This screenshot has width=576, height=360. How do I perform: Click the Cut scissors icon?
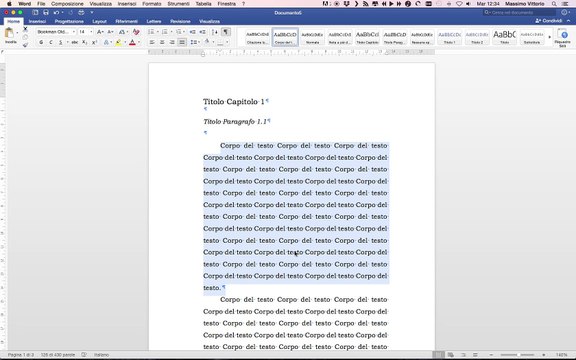25,29
